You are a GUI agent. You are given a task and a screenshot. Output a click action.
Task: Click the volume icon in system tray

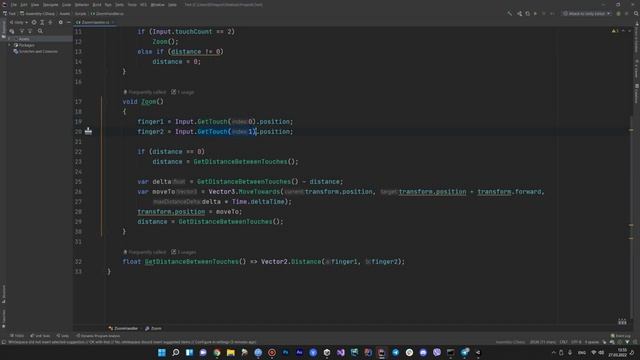pos(601,353)
